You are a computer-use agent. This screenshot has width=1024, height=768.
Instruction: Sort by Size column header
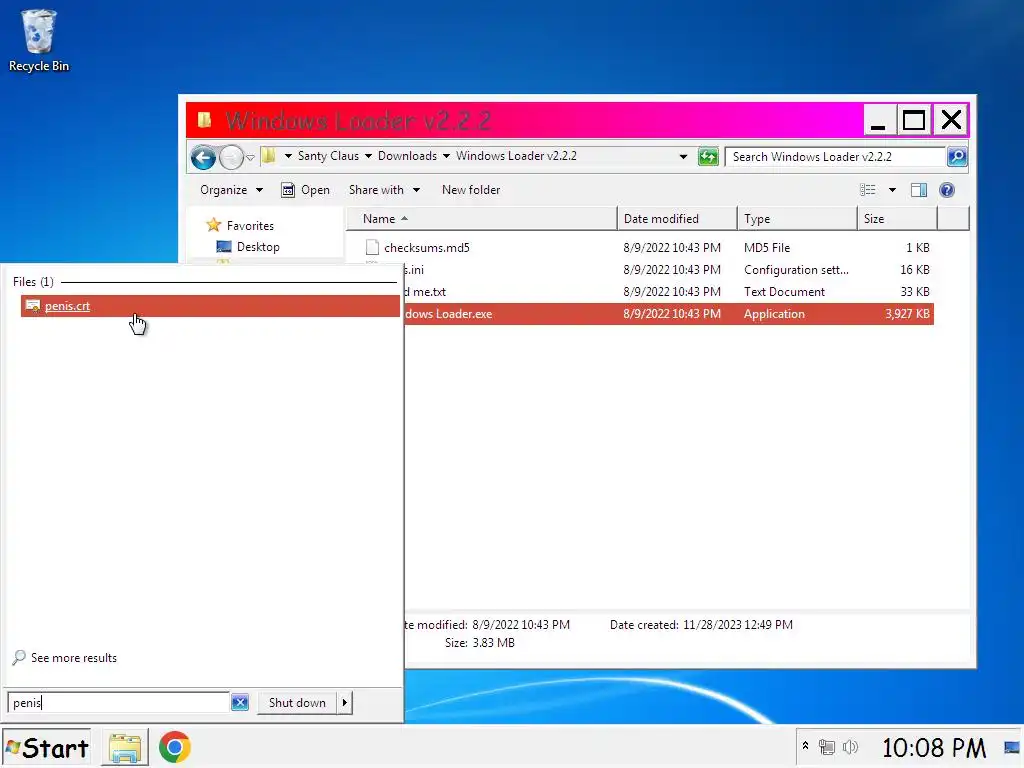click(x=897, y=219)
